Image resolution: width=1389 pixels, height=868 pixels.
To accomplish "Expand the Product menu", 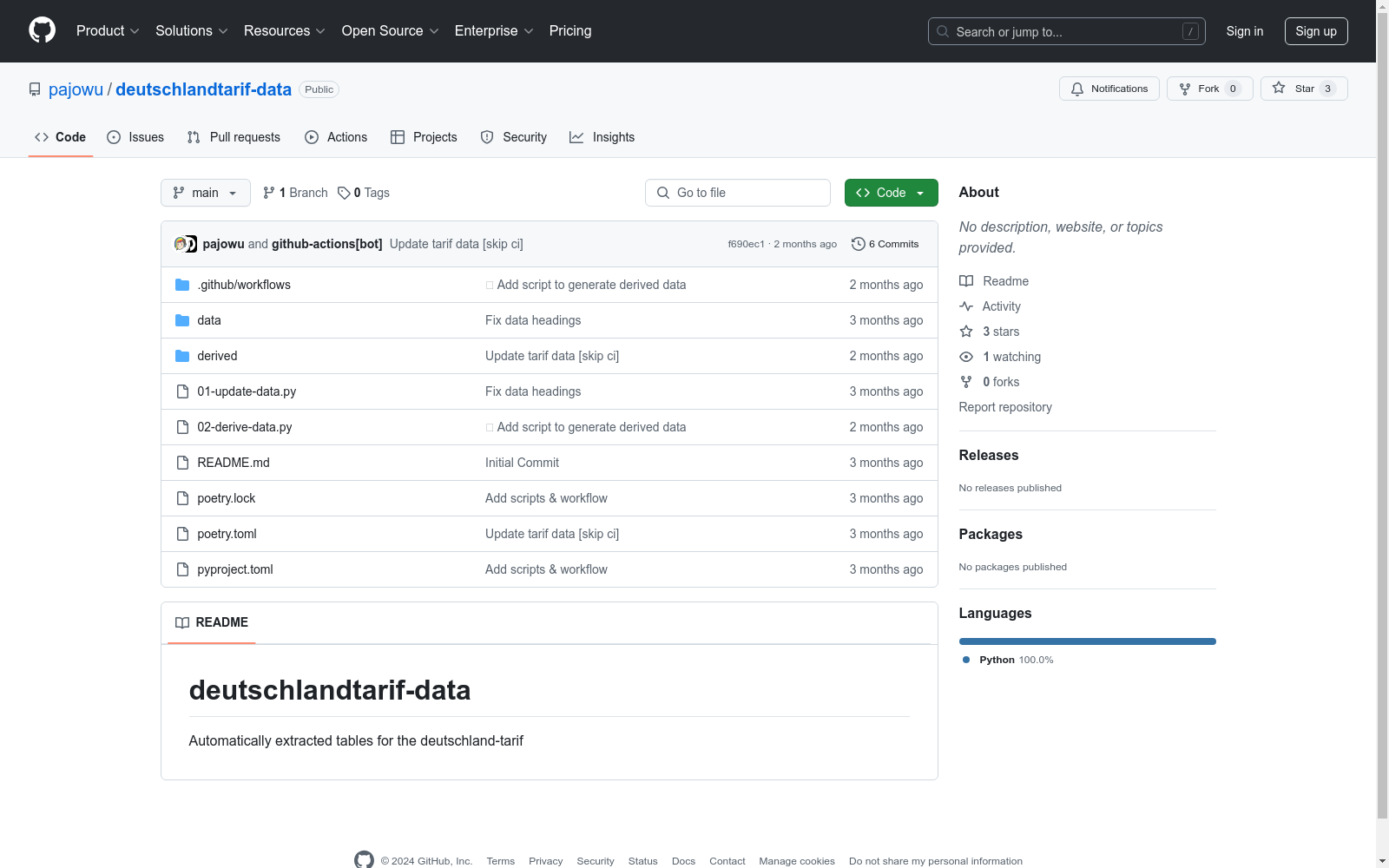I will (x=108, y=31).
